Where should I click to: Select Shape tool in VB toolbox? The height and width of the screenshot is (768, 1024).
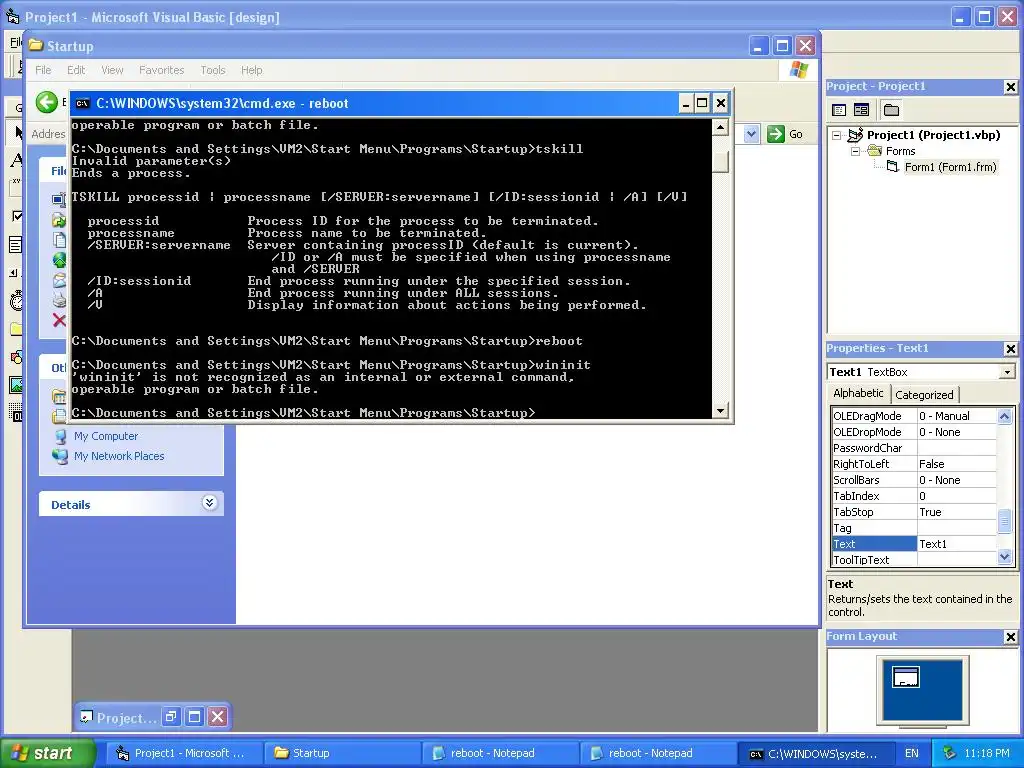(16, 357)
